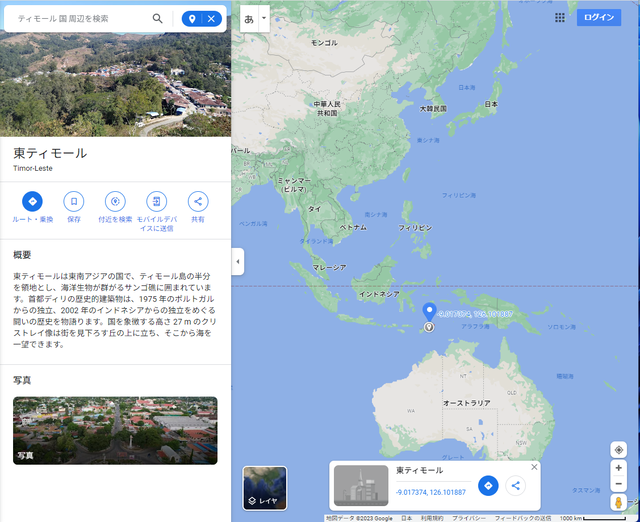Viewport: 640px width, 522px height.
Task: Click オーストラリア map label
Action: pos(467,403)
